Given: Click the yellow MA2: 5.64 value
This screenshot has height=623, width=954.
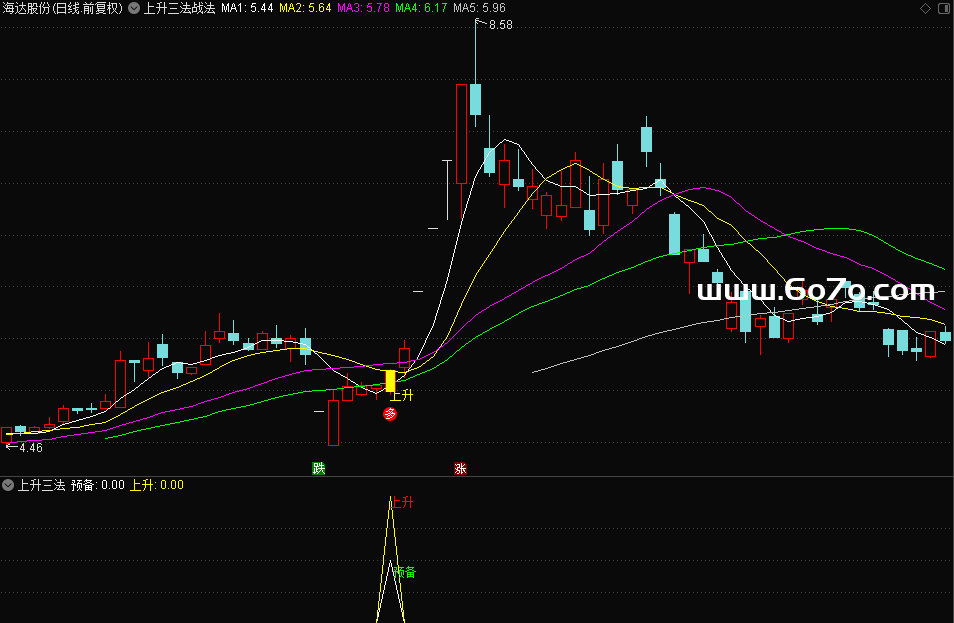Looking at the screenshot, I should [x=305, y=8].
